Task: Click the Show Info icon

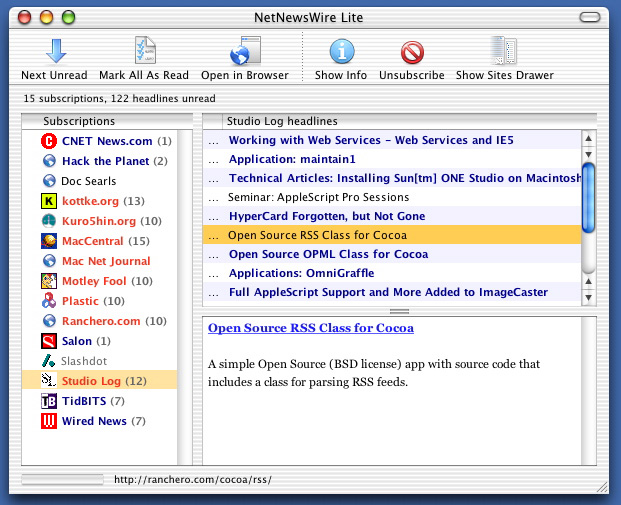Action: click(341, 51)
